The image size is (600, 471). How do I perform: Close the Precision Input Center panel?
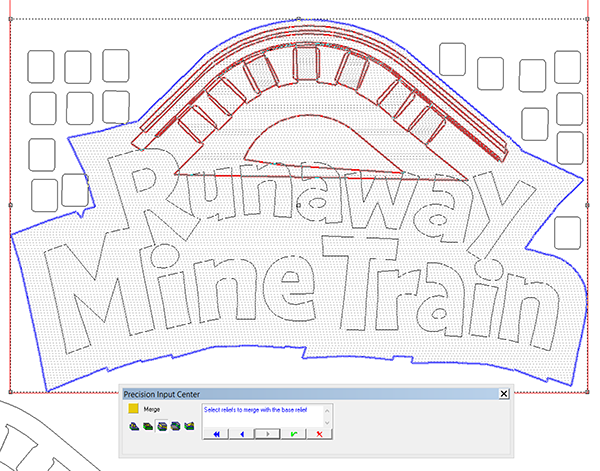point(504,394)
